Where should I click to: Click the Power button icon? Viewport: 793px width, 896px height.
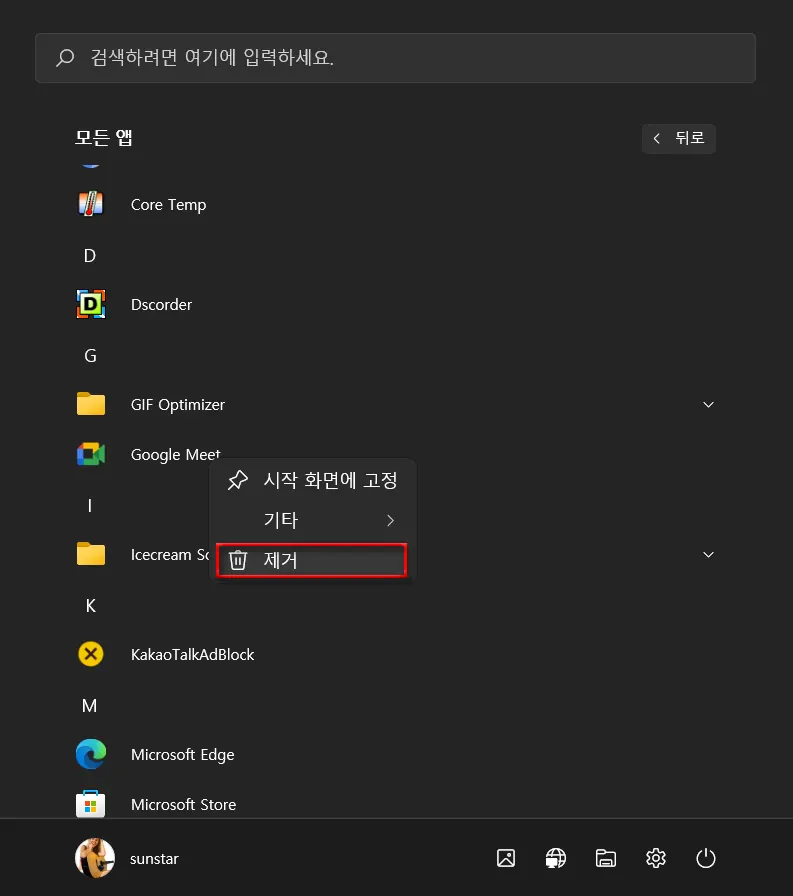(706, 858)
